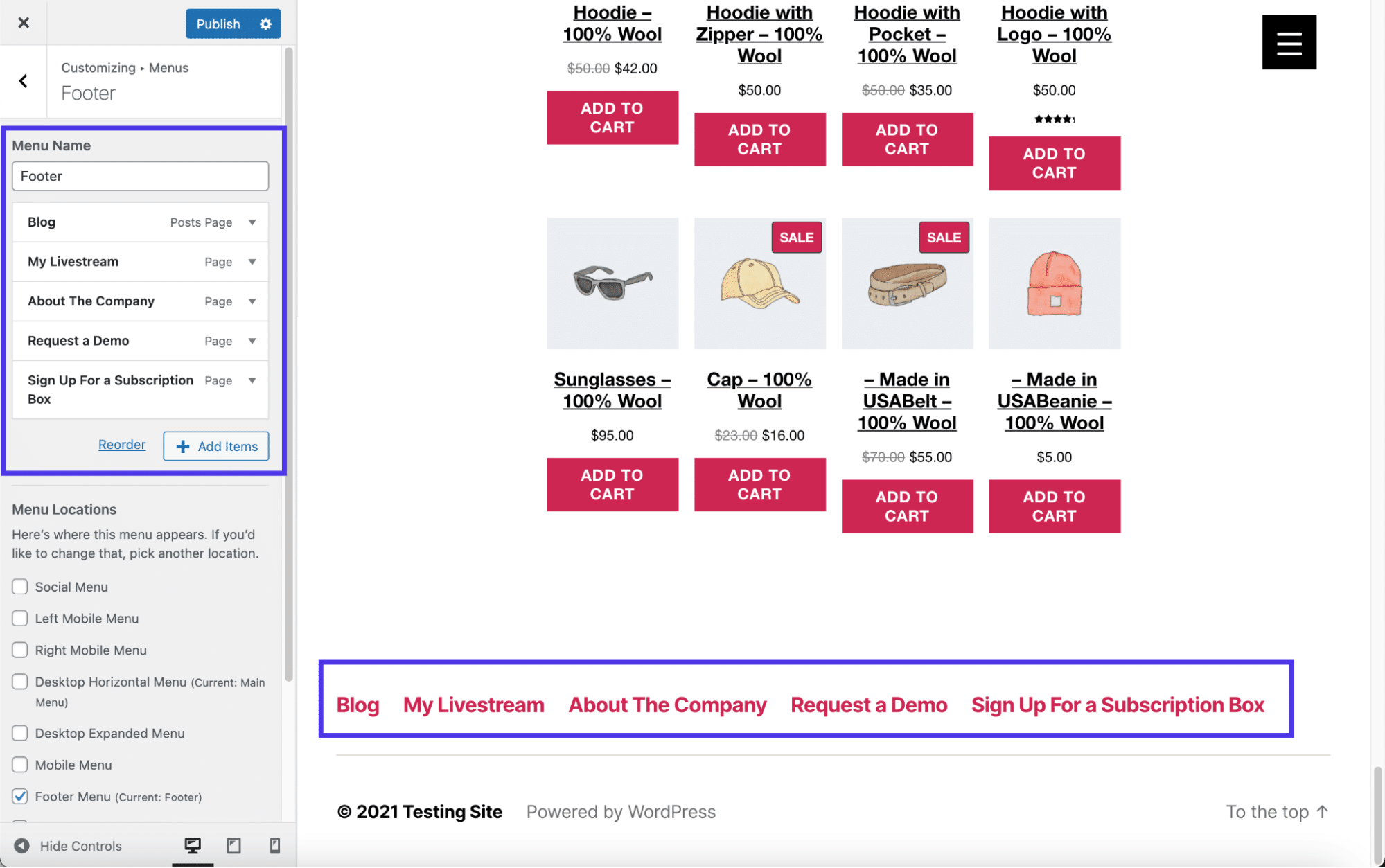Expand the Request a Demo item dropdown

pos(252,340)
